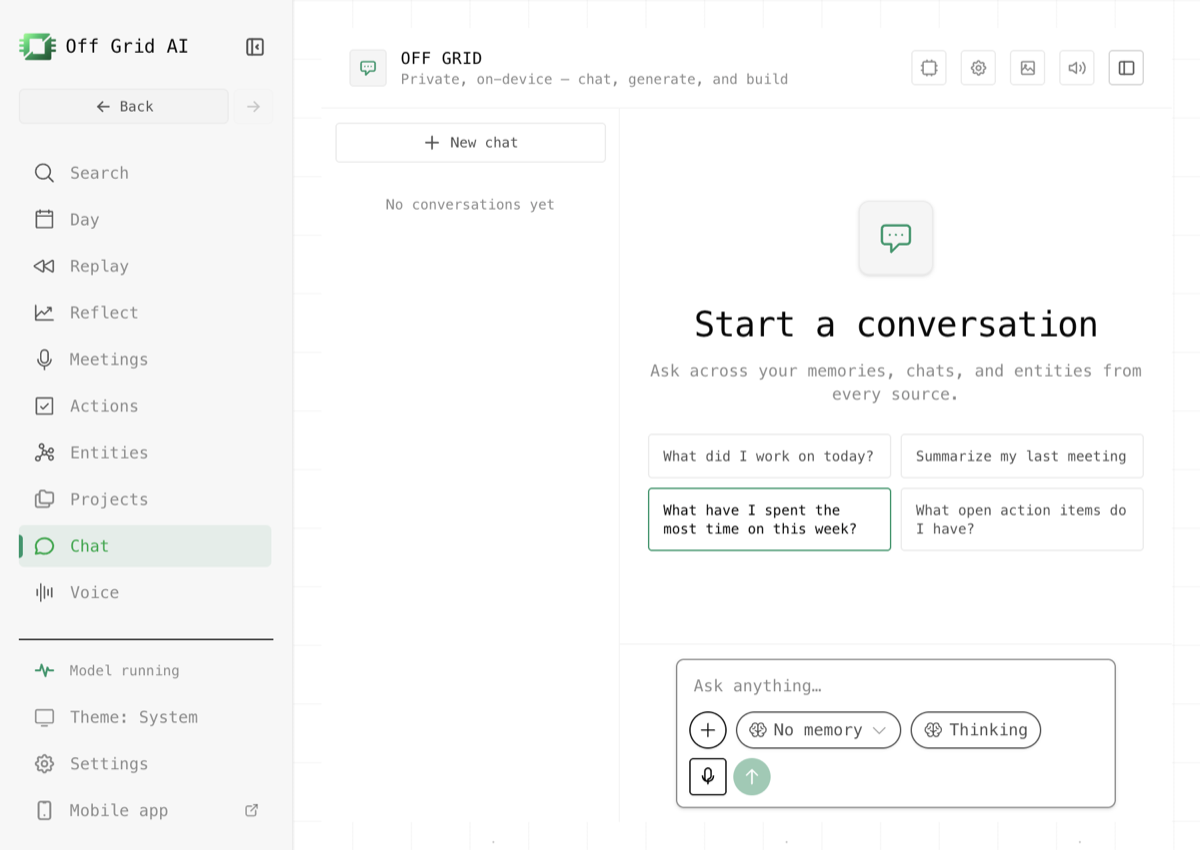Open chat settings gear in header

coord(978,68)
